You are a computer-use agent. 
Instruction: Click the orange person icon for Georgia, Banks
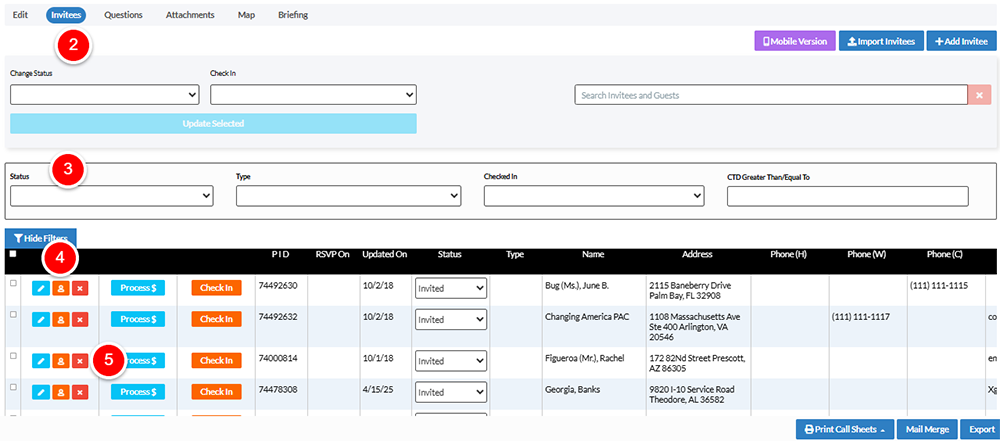tap(61, 392)
